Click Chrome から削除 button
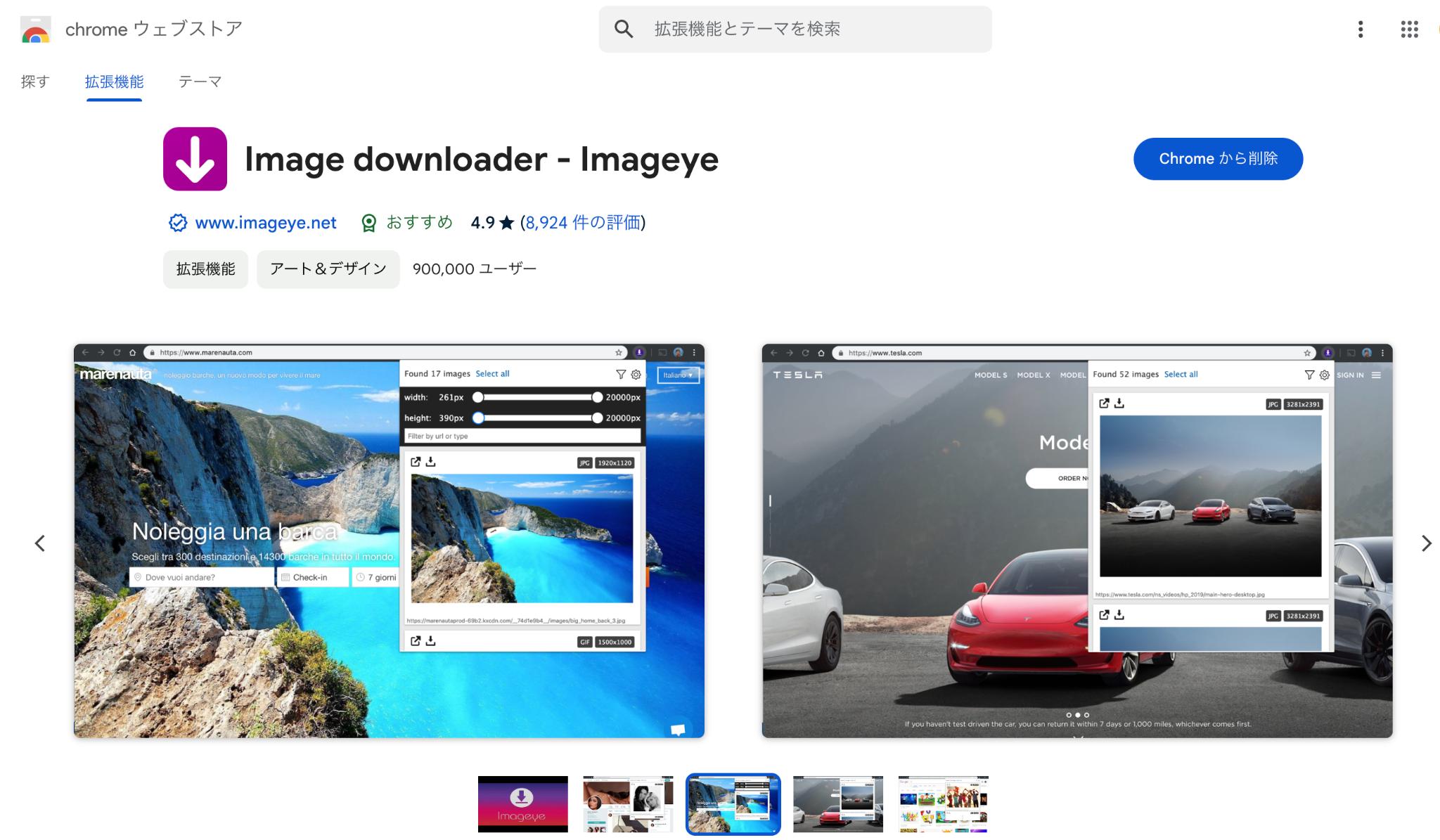The height and width of the screenshot is (840, 1440). tap(1218, 159)
